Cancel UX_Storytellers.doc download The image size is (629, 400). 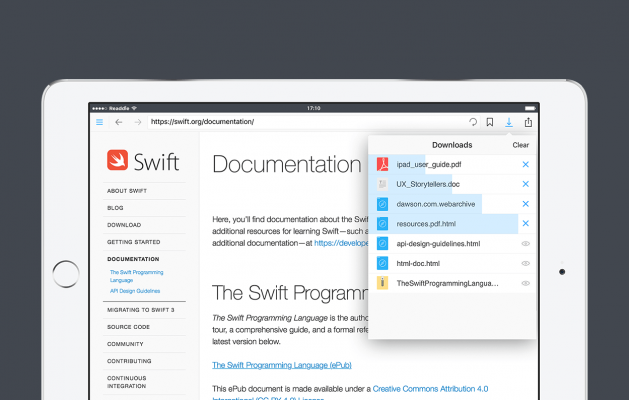pos(526,184)
